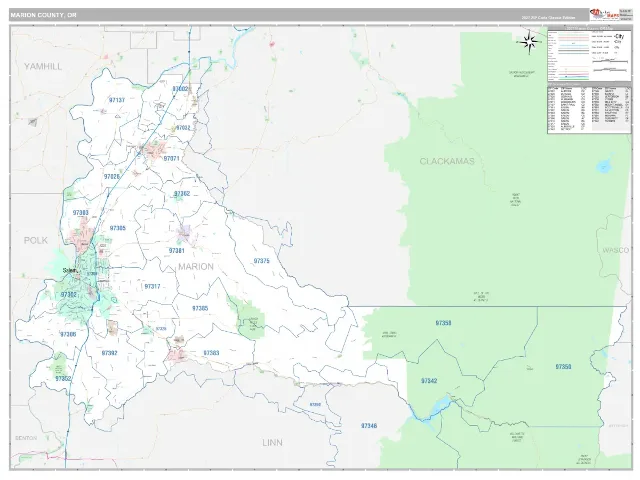The image size is (640, 480).
Task: Click ZIP code label 97306
Action: click(x=68, y=334)
